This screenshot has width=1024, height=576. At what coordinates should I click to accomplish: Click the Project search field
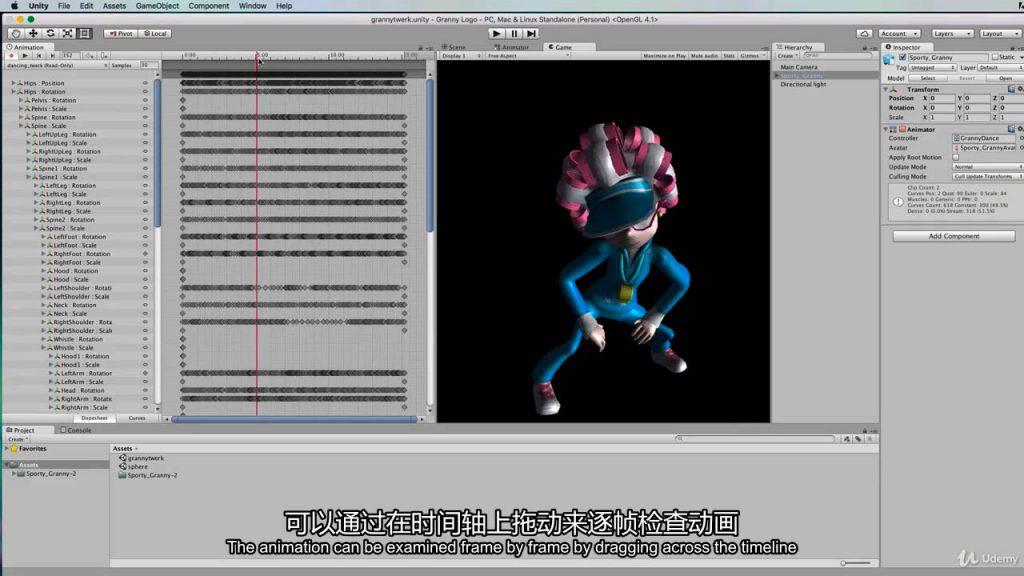(756, 439)
